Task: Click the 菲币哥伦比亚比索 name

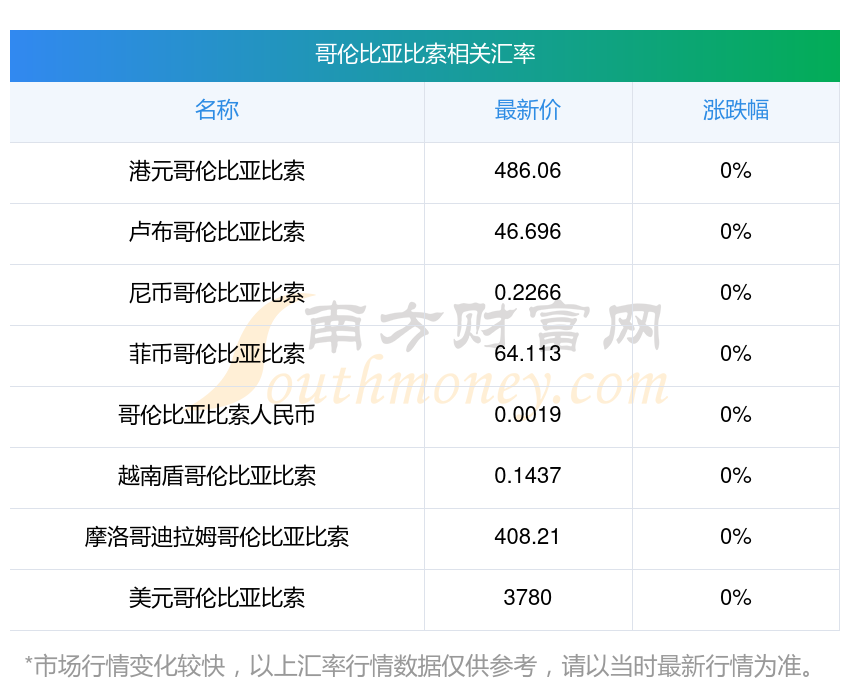Action: point(217,354)
